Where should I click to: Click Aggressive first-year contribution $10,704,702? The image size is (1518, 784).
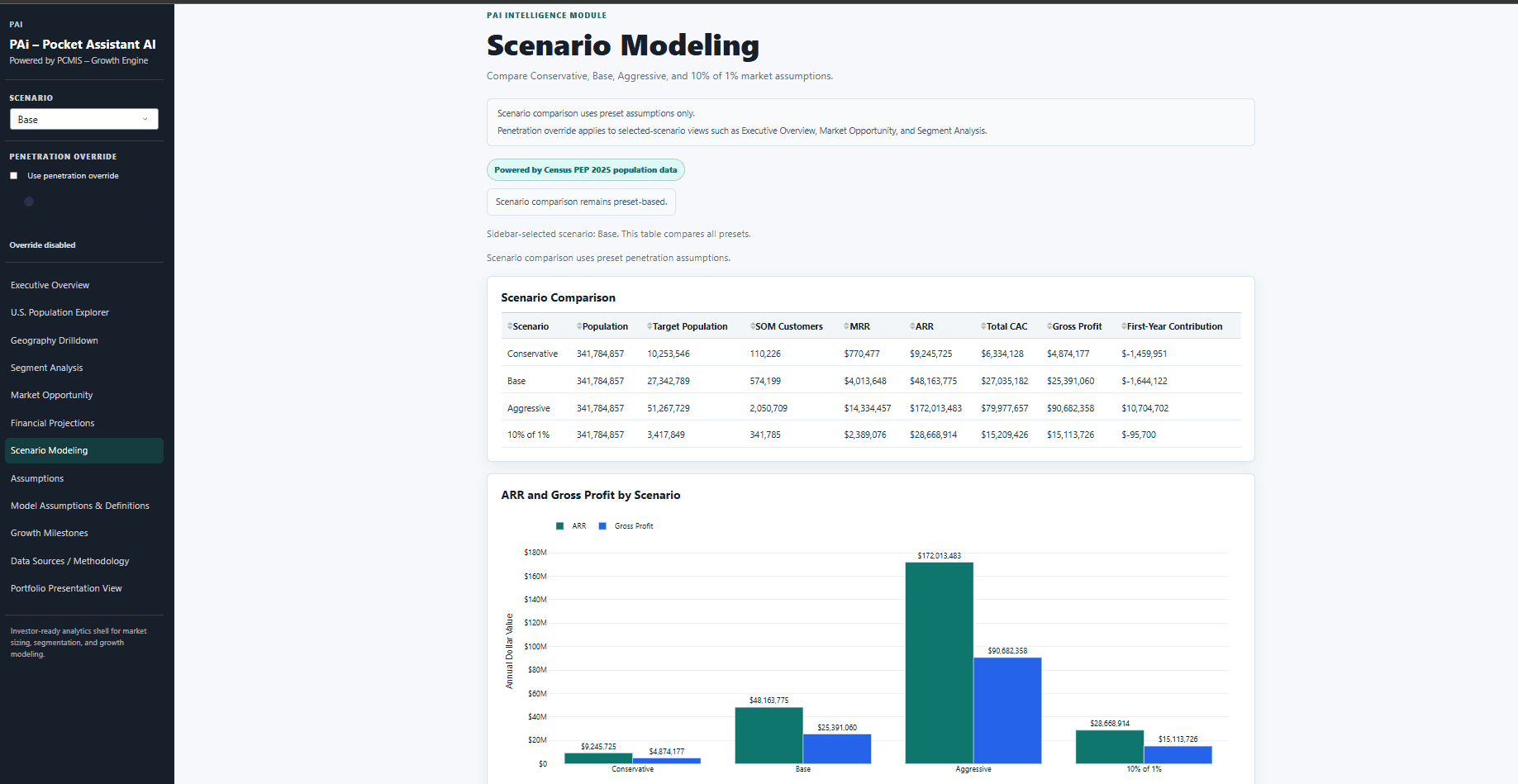(1144, 408)
